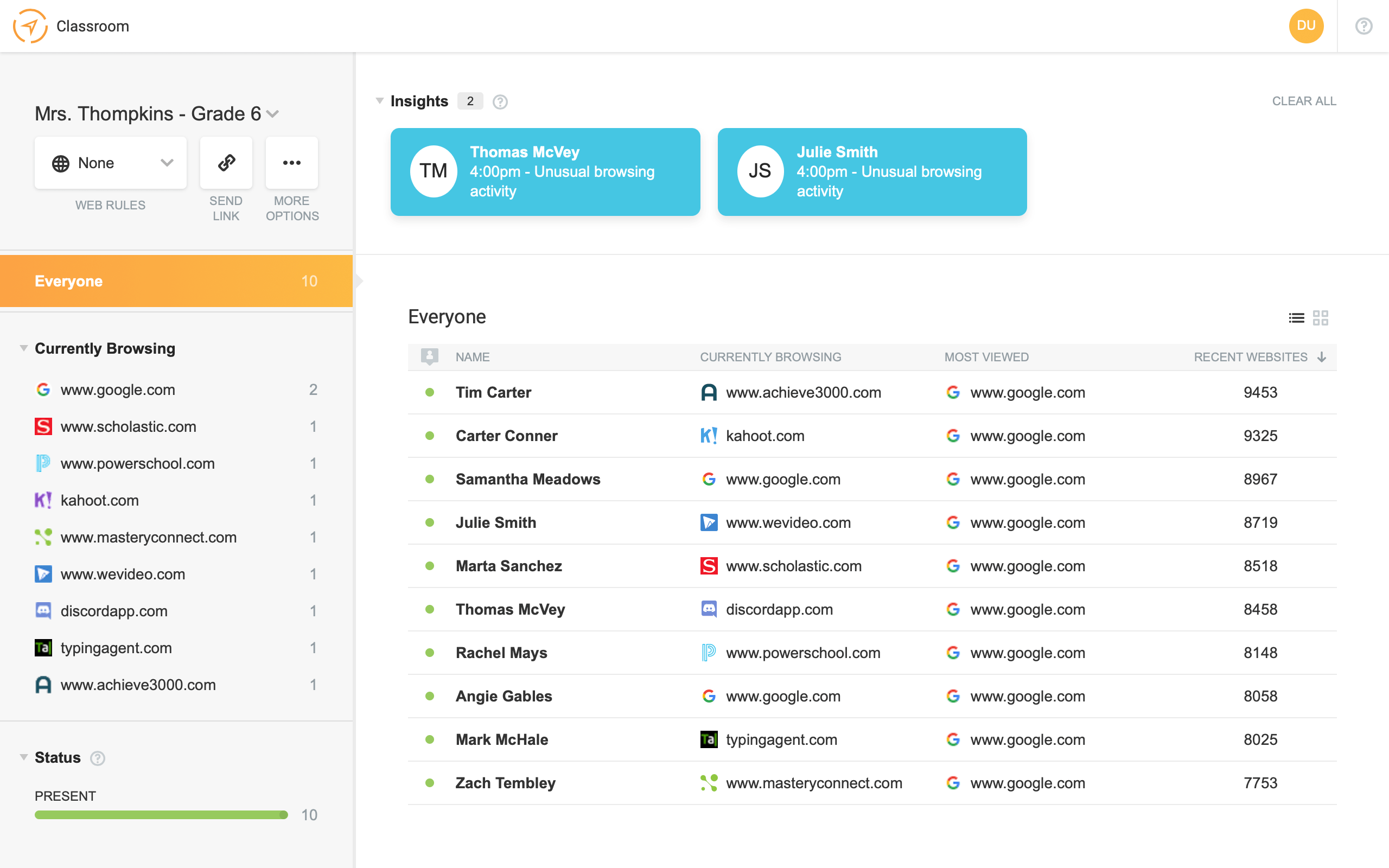Select the Send Link icon

pyautogui.click(x=226, y=162)
